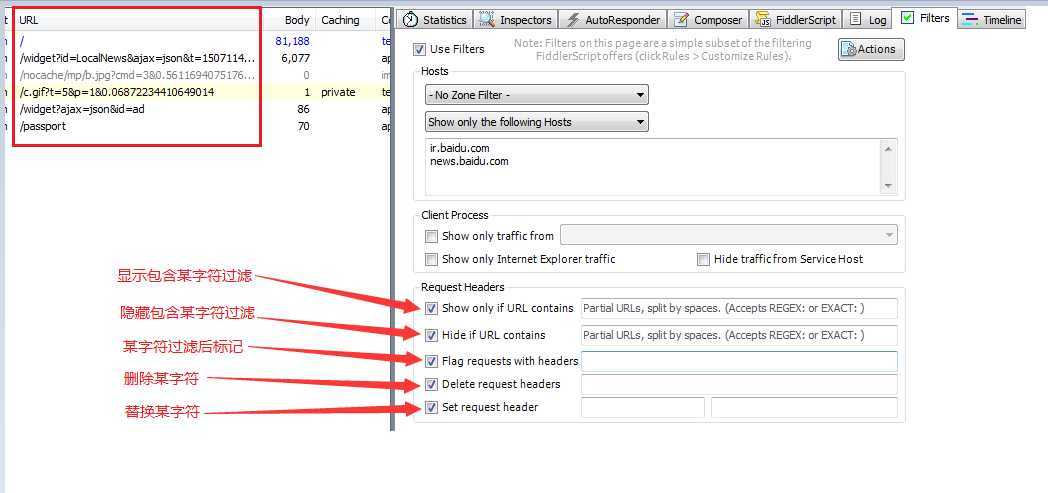Open the Show only the following Hosts dropdown
This screenshot has height=493, width=1048.
(537, 122)
